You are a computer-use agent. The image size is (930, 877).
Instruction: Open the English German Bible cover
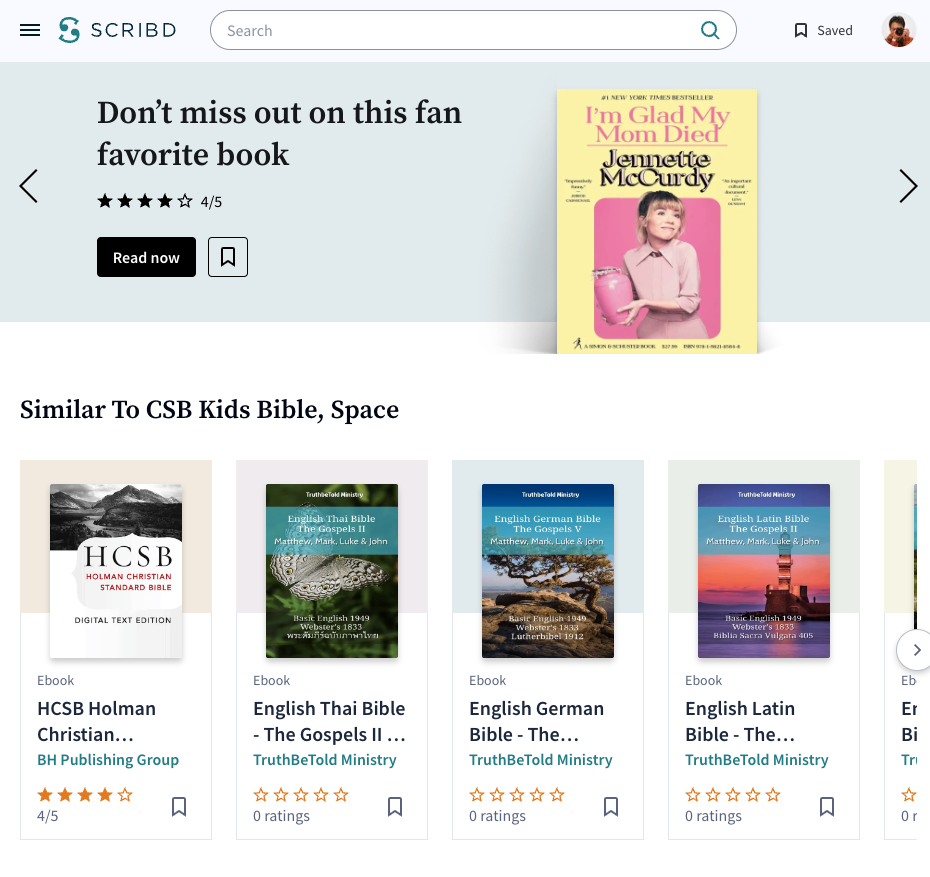pos(547,571)
